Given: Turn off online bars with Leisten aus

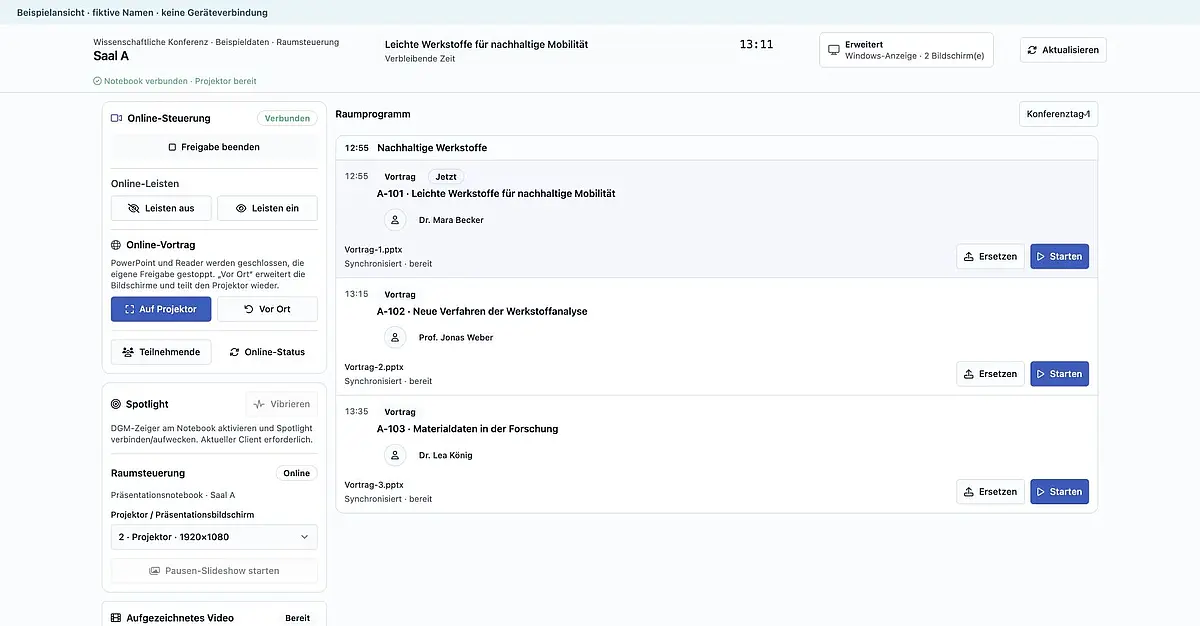Looking at the screenshot, I should [x=161, y=208].
